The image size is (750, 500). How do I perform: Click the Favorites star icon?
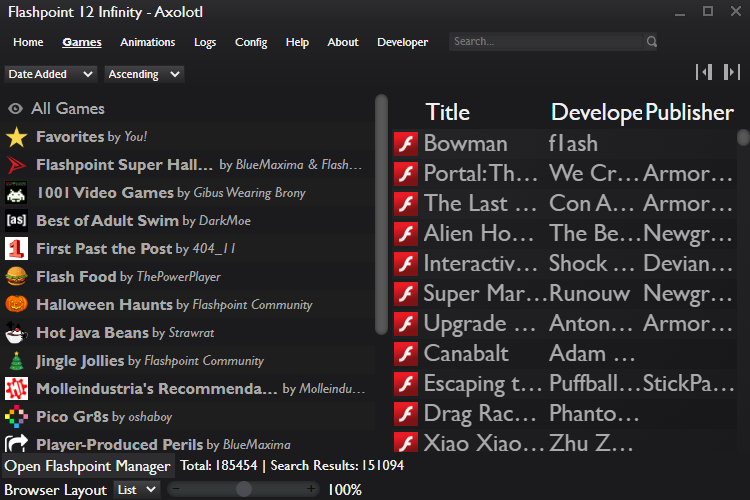coord(17,137)
